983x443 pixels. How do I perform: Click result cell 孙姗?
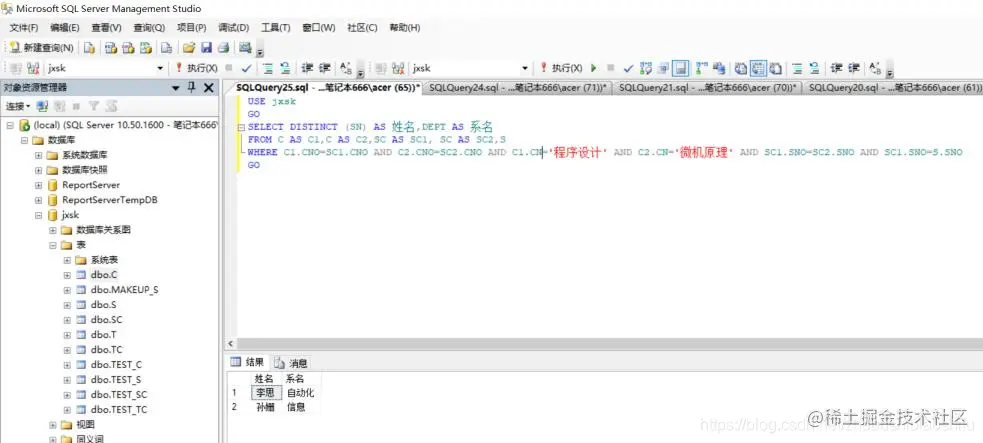(x=266, y=407)
